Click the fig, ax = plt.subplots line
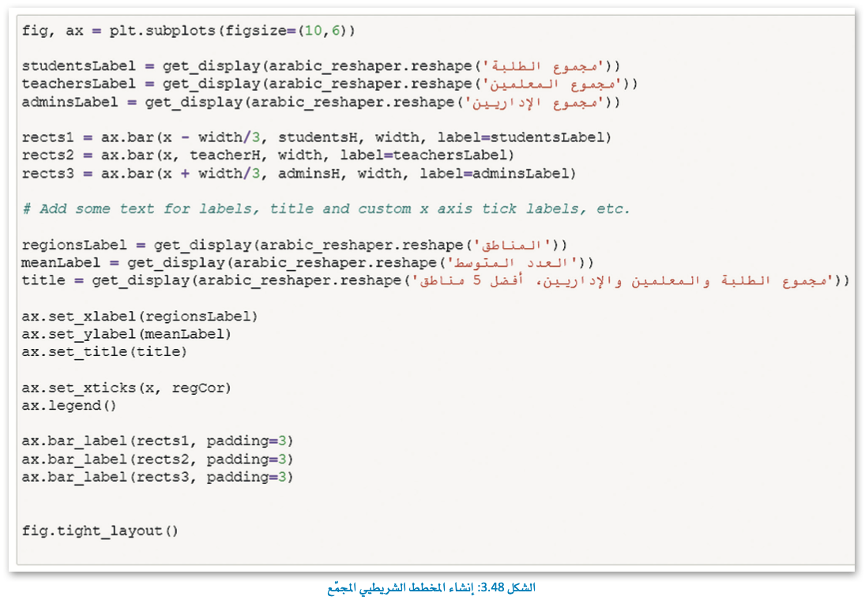Viewport: 866px width, 604px height. click(x=188, y=30)
